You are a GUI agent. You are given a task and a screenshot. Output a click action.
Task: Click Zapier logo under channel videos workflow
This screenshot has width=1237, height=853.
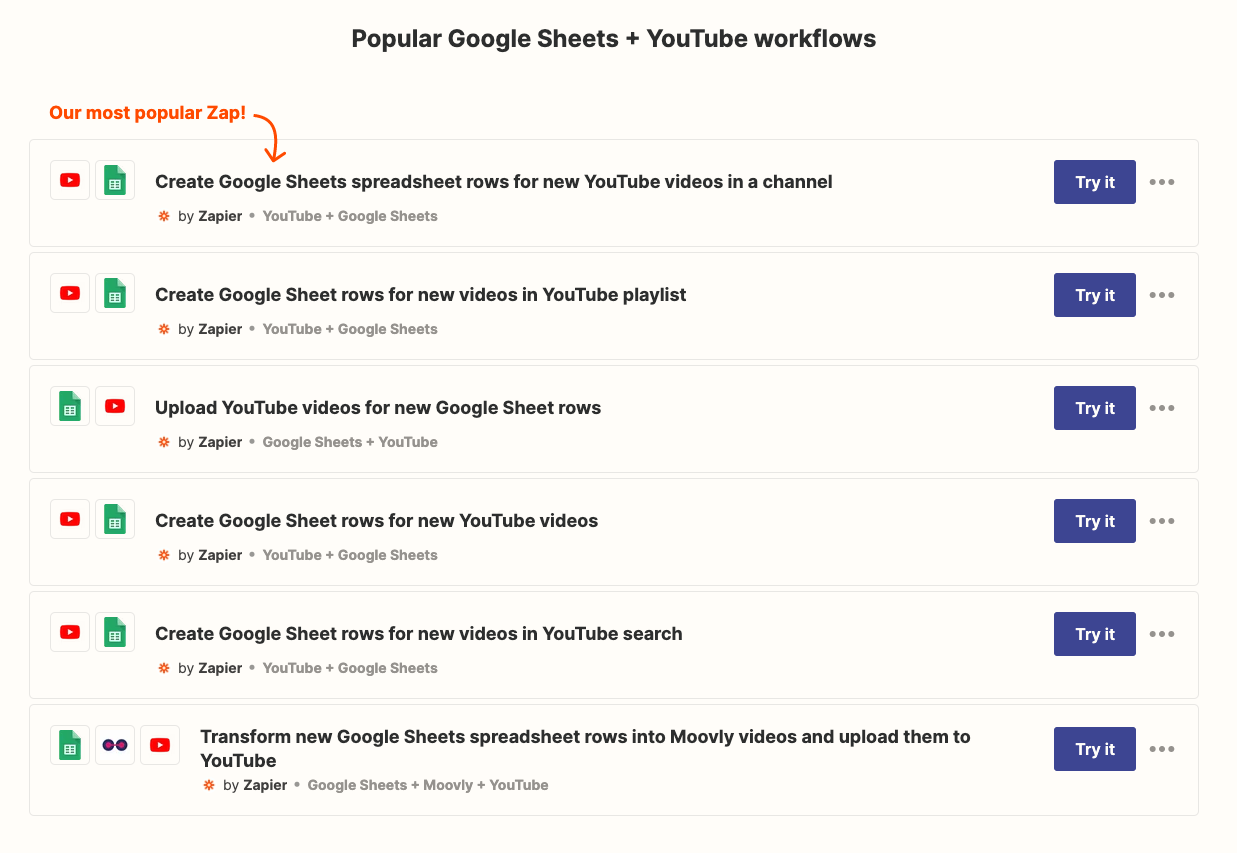point(164,216)
